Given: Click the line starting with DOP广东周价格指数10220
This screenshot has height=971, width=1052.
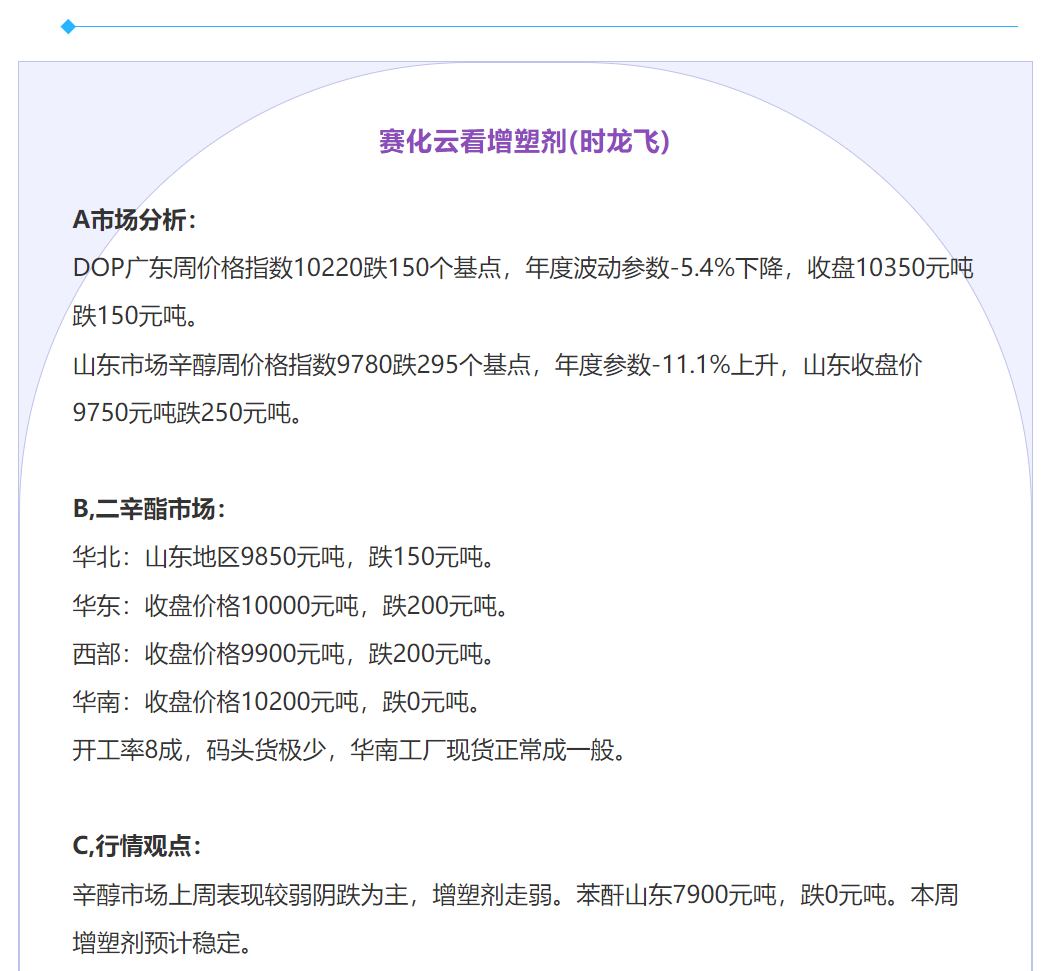Looking at the screenshot, I should pyautogui.click(x=523, y=268).
